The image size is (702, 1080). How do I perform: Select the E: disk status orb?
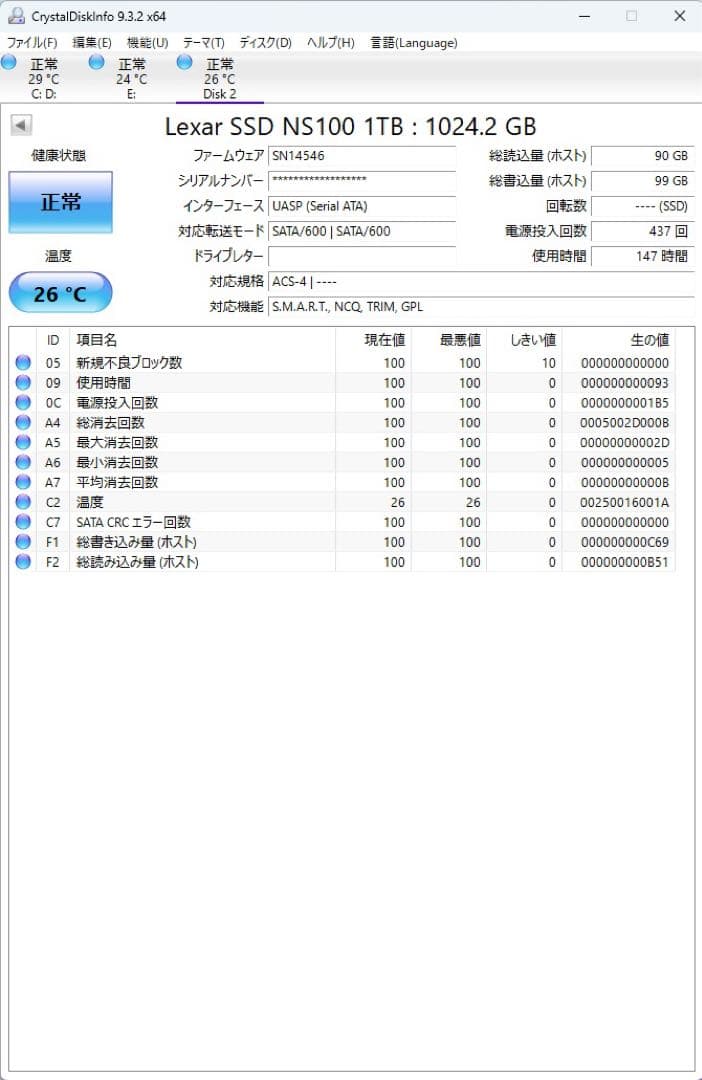coord(96,63)
